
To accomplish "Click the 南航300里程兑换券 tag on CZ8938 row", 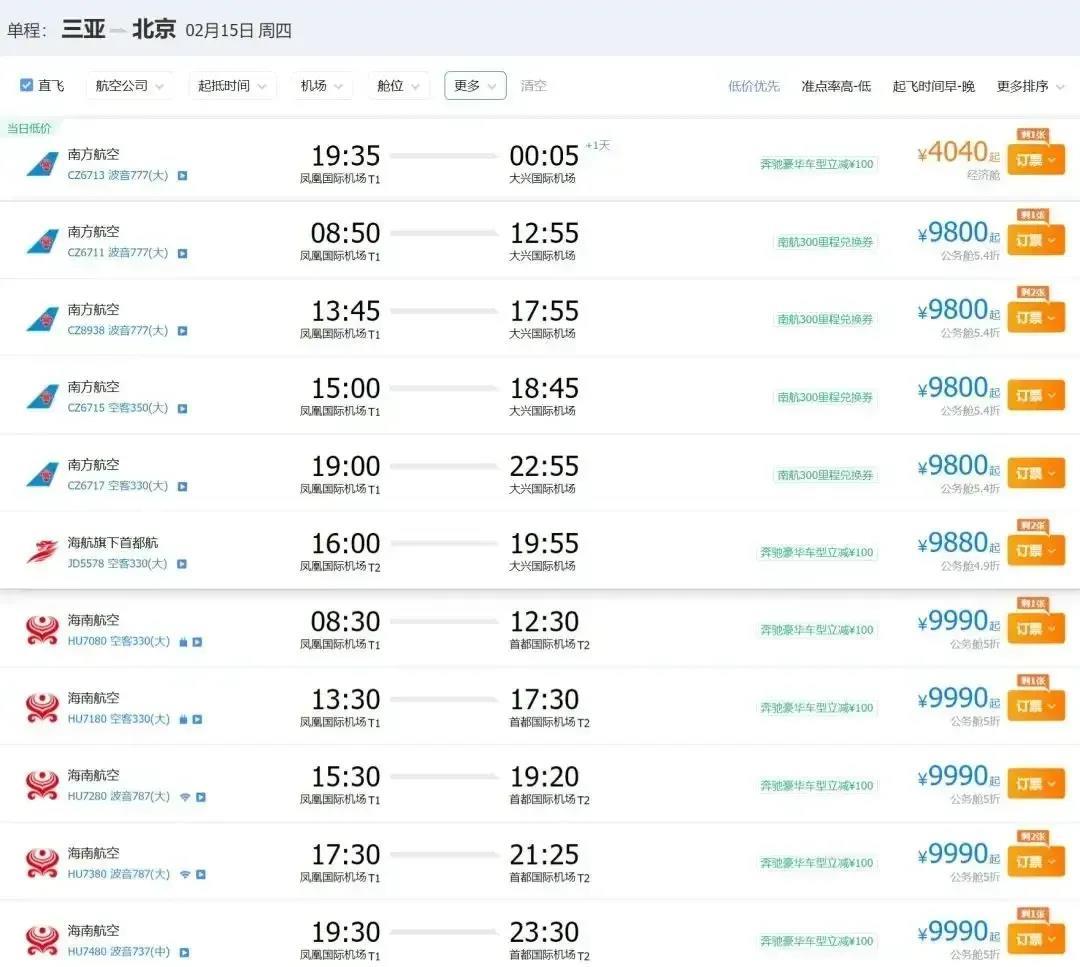I will [825, 320].
